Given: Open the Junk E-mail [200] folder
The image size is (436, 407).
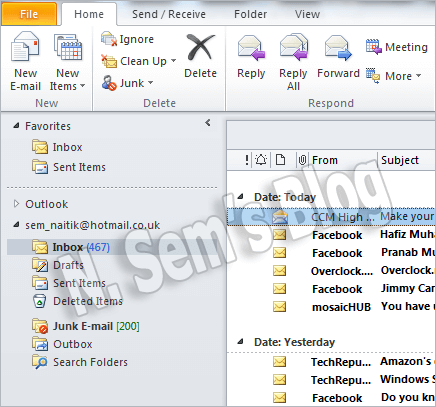Looking at the screenshot, I should coord(86,326).
